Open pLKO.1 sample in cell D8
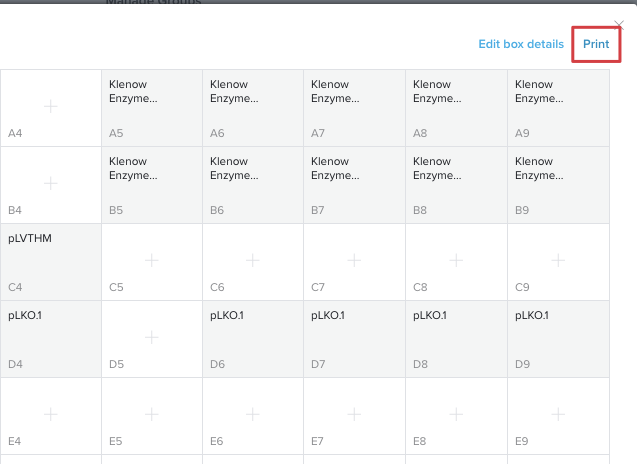 [456, 339]
